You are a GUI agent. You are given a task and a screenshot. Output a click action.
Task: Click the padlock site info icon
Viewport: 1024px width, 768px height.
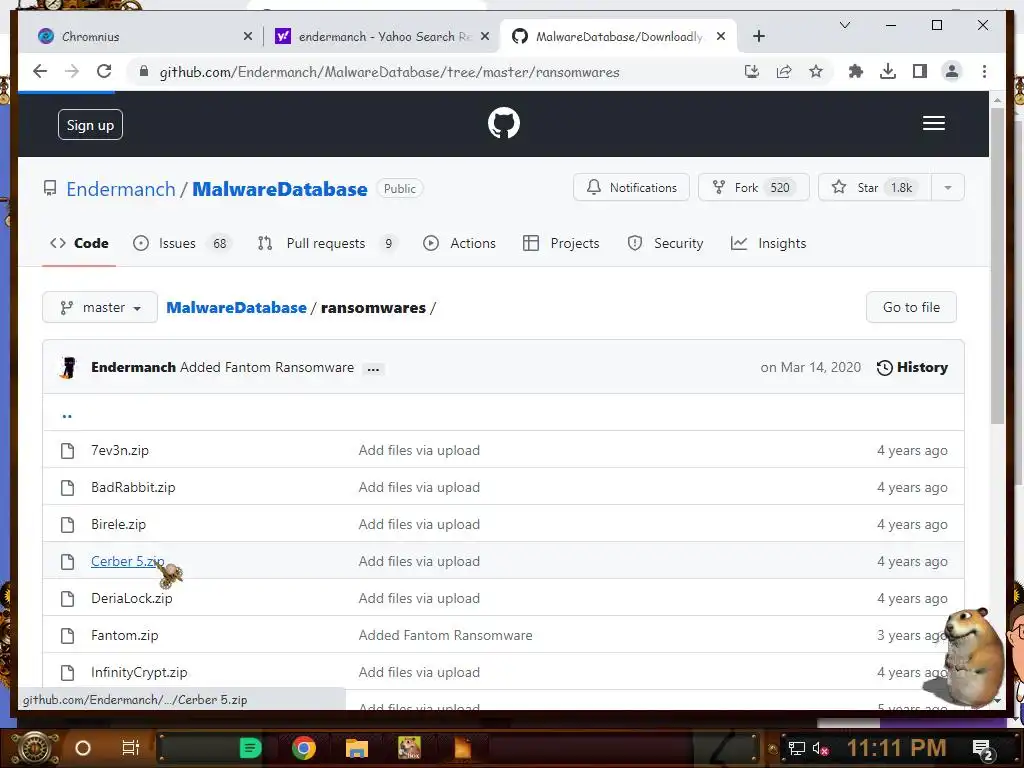(x=144, y=71)
